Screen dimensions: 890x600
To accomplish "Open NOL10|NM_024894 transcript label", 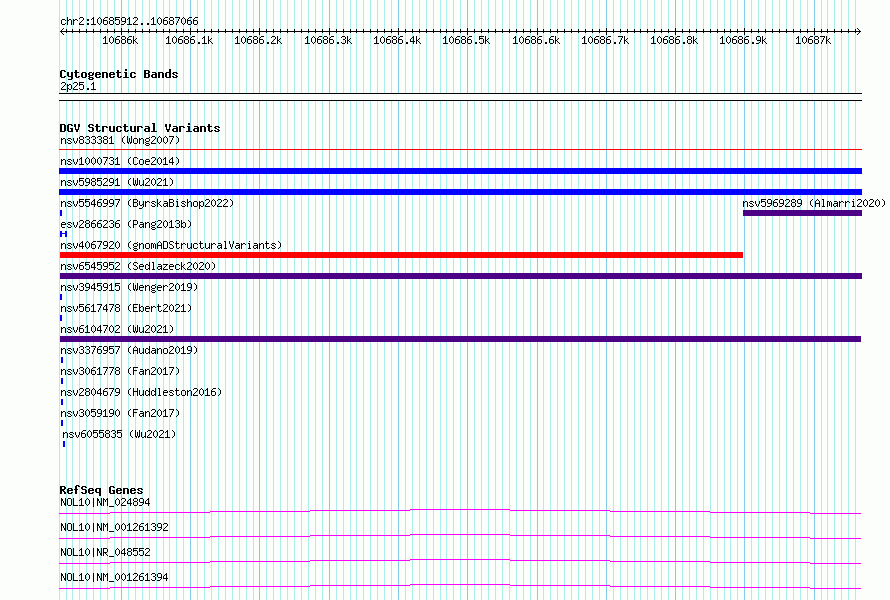I will (105, 502).
